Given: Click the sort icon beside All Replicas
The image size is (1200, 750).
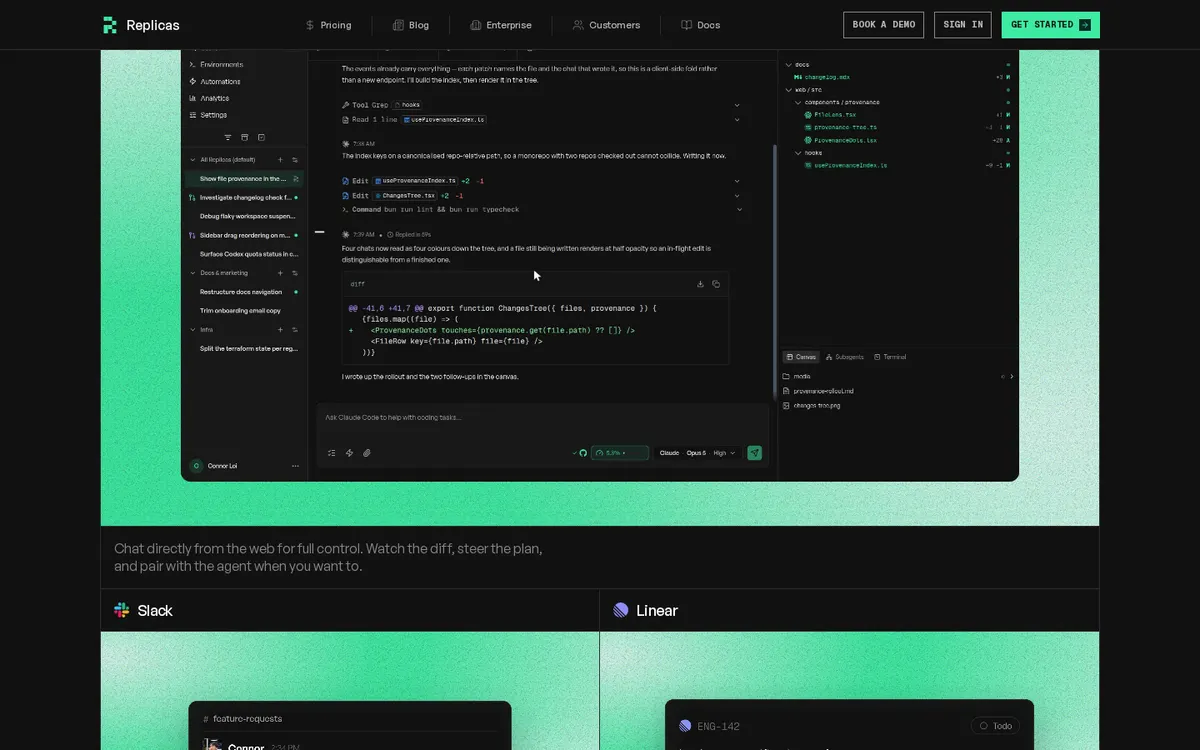Looking at the screenshot, I should coord(295,160).
